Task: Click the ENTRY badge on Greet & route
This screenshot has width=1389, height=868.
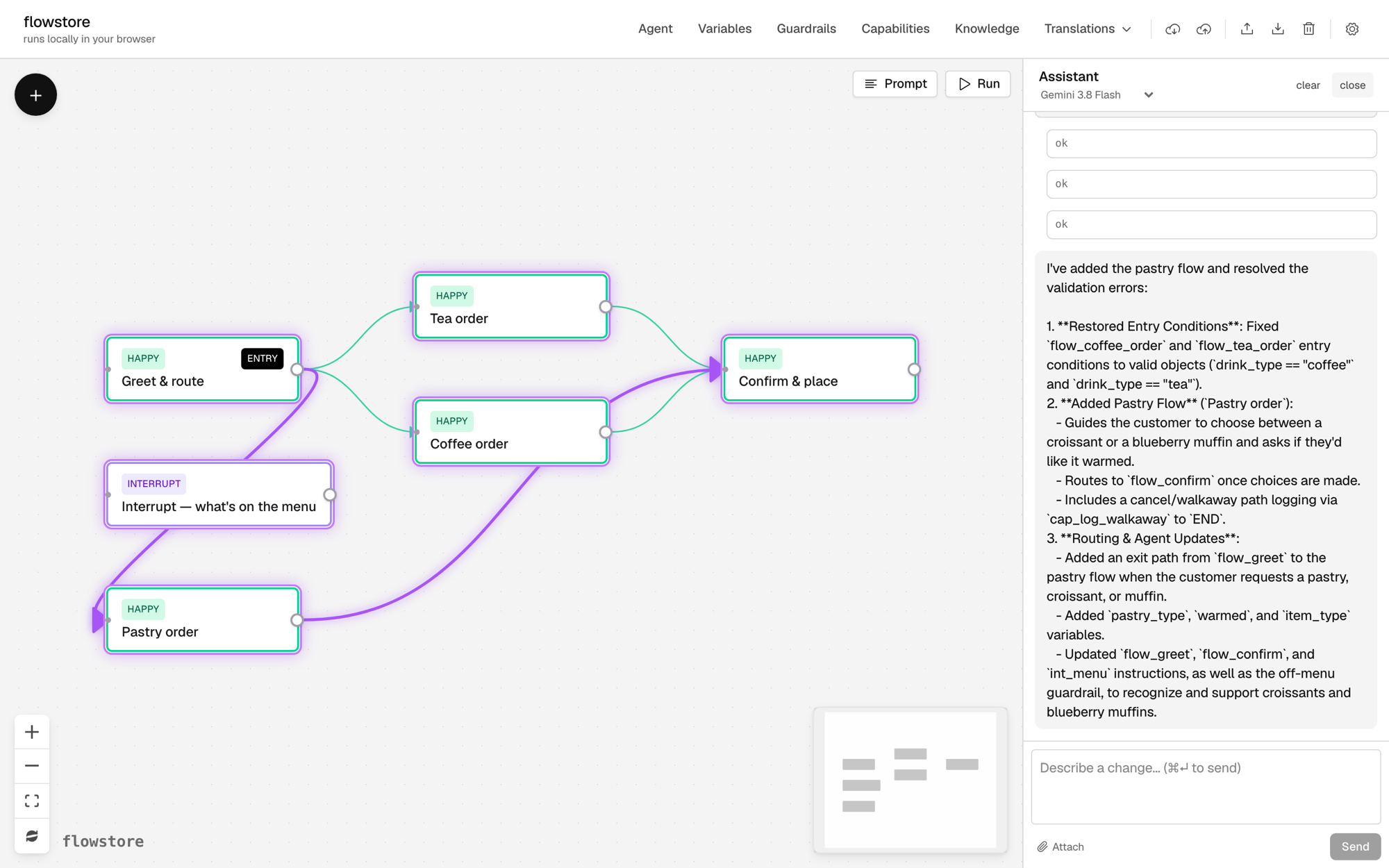Action: point(262,358)
